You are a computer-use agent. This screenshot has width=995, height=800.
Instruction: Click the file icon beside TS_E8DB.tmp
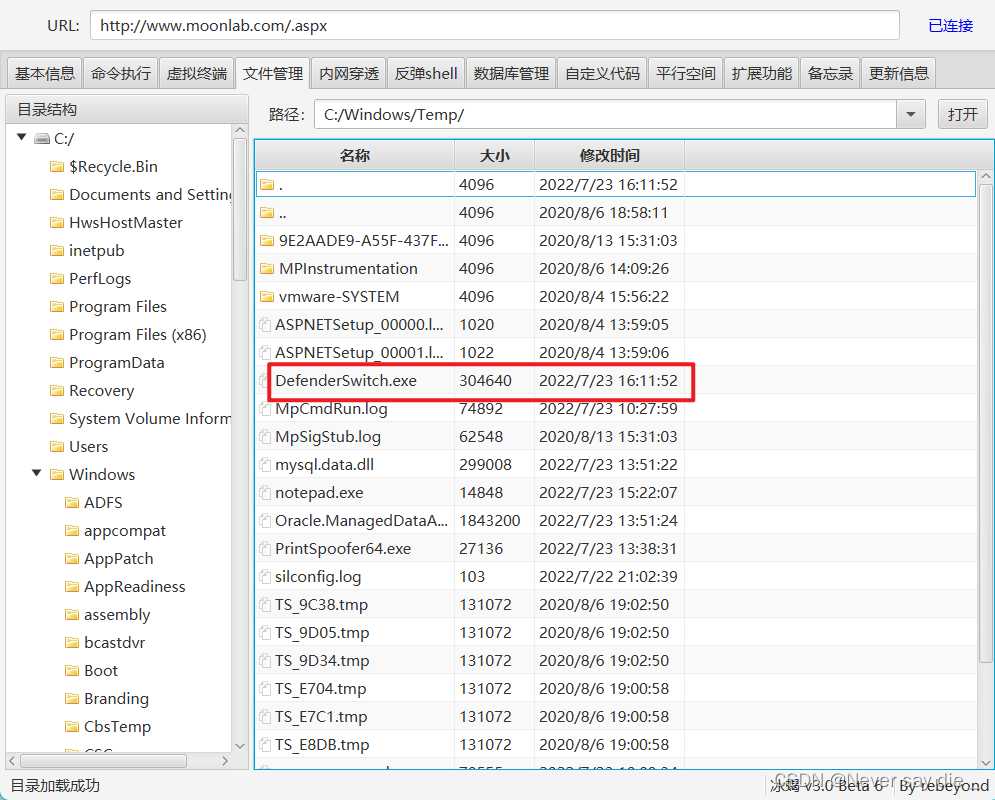[x=265, y=744]
